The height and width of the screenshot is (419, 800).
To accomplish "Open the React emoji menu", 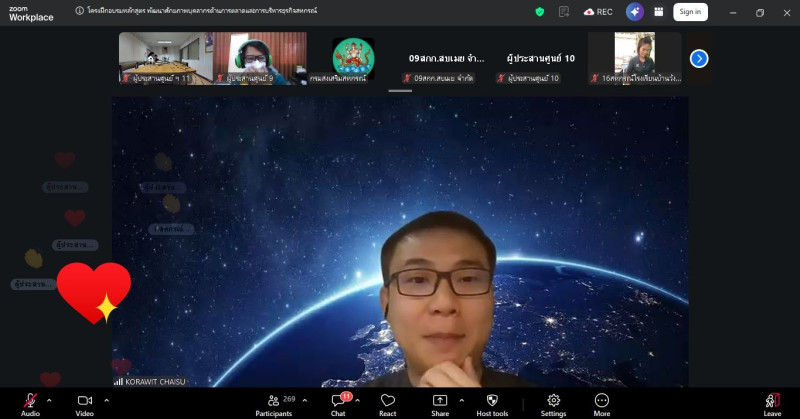I will (387, 401).
